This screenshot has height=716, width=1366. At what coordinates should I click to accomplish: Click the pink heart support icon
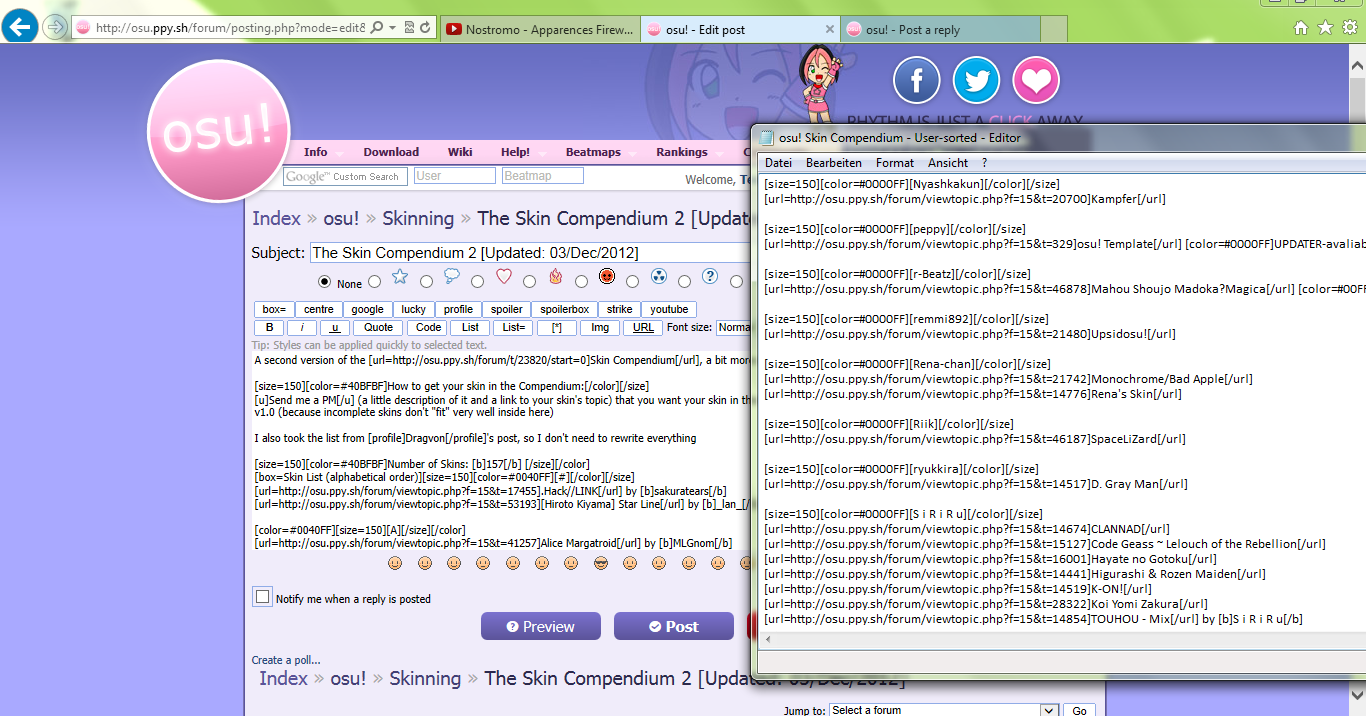1036,80
